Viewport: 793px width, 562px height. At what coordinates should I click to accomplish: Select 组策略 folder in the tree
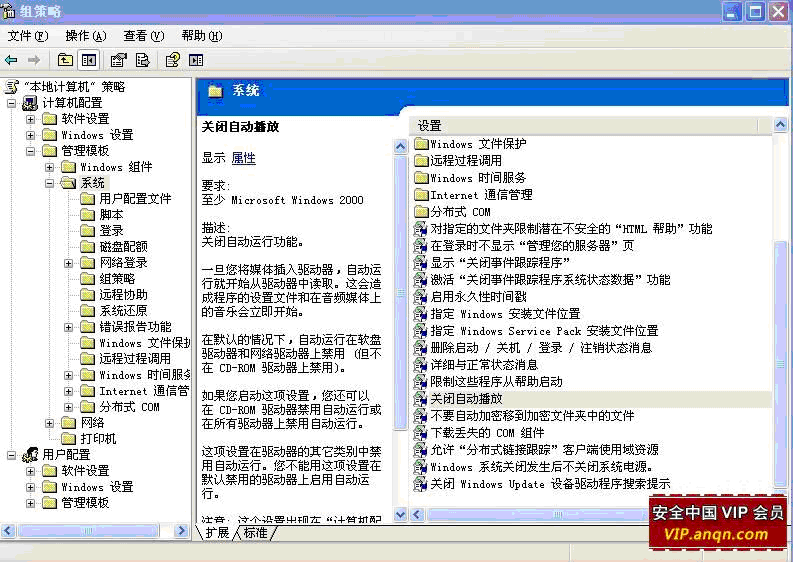(x=117, y=279)
